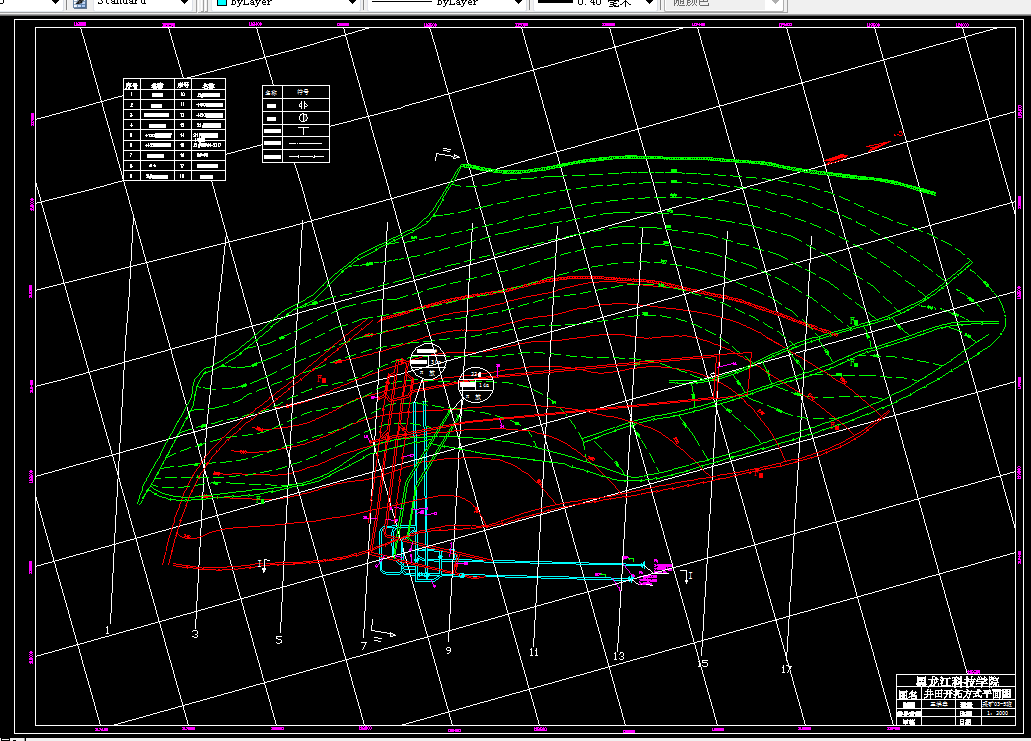Select drawing title 井田开拓方式平面图
Viewport: 1031px width, 741px height.
(x=966, y=694)
